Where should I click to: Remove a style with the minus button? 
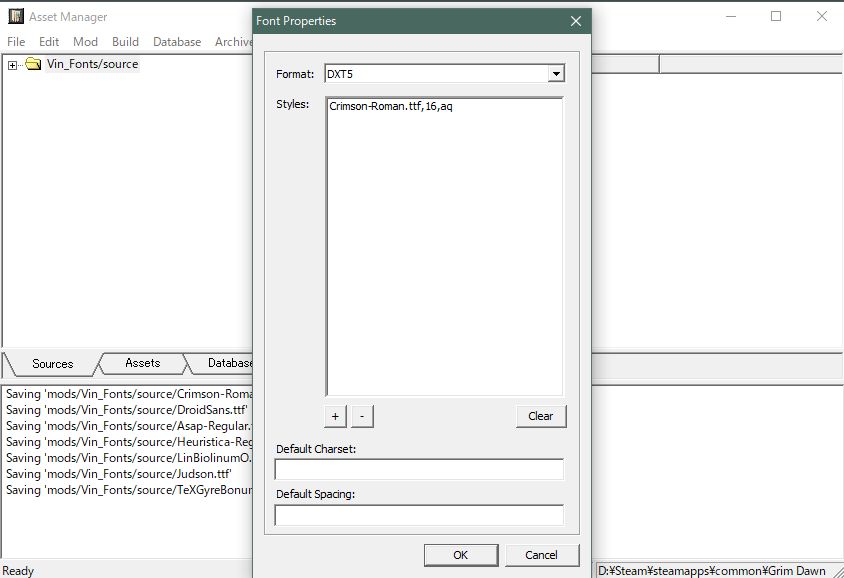(362, 416)
